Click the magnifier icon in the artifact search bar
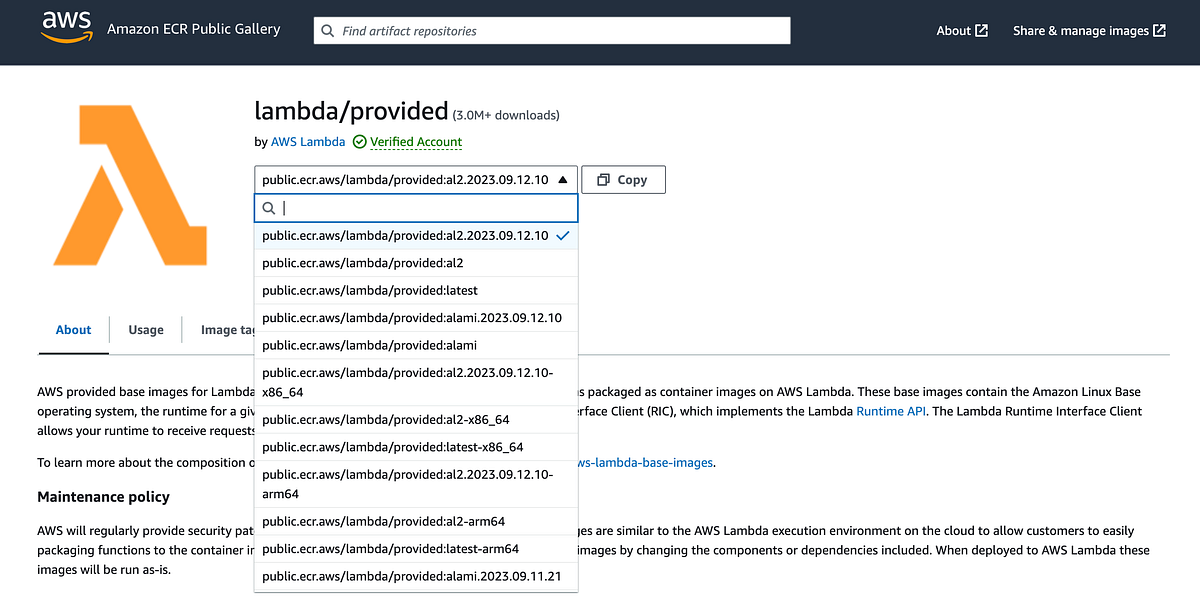Viewport: 1200px width, 600px height. click(x=327, y=30)
